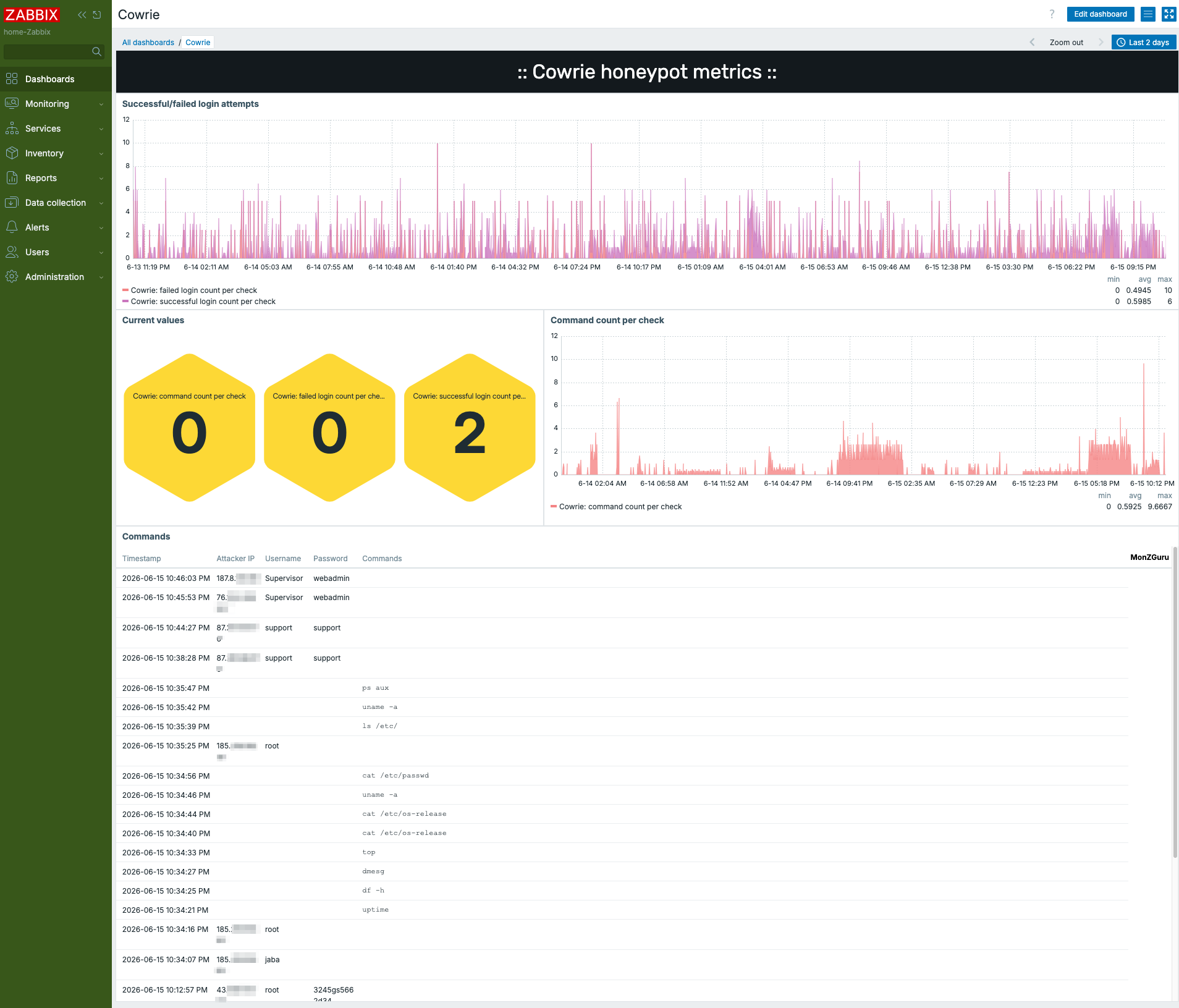Click failed login count legend swatch
This screenshot has height=1008, width=1179.
click(x=125, y=290)
